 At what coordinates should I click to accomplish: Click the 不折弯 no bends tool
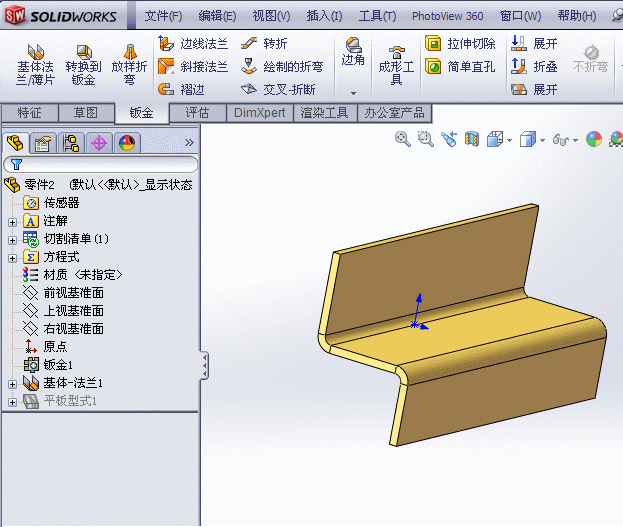(x=590, y=59)
